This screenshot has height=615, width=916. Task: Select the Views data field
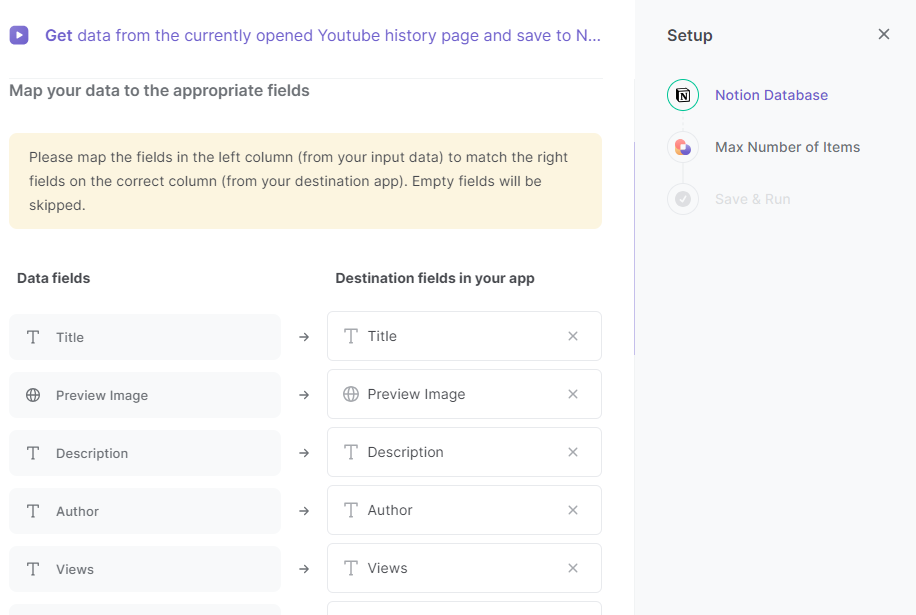click(145, 569)
